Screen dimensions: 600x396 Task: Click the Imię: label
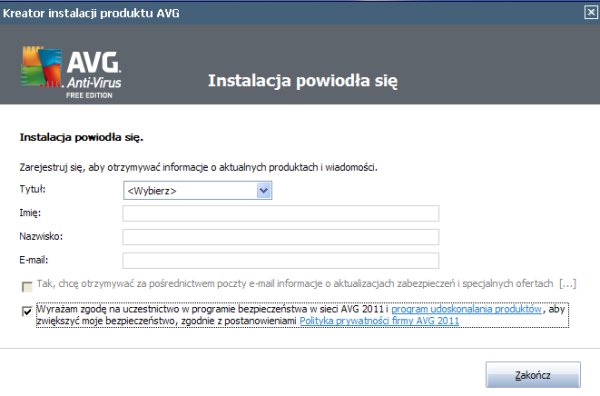pyautogui.click(x=30, y=213)
